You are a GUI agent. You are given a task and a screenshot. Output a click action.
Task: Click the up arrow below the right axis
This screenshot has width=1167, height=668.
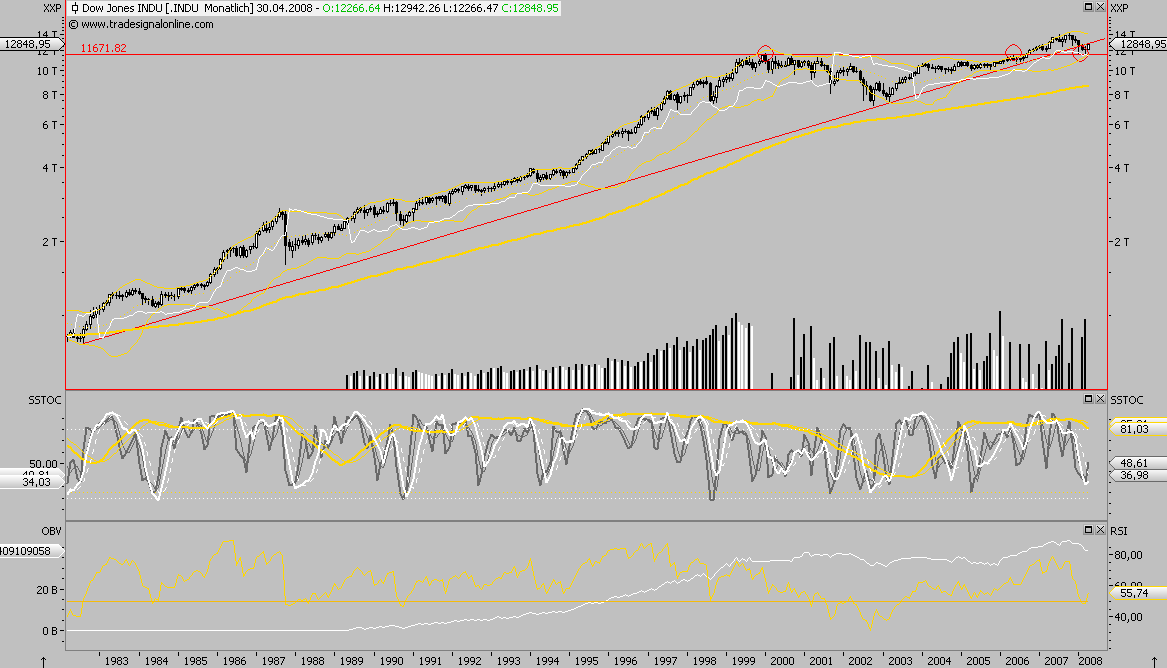pyautogui.click(x=1154, y=661)
